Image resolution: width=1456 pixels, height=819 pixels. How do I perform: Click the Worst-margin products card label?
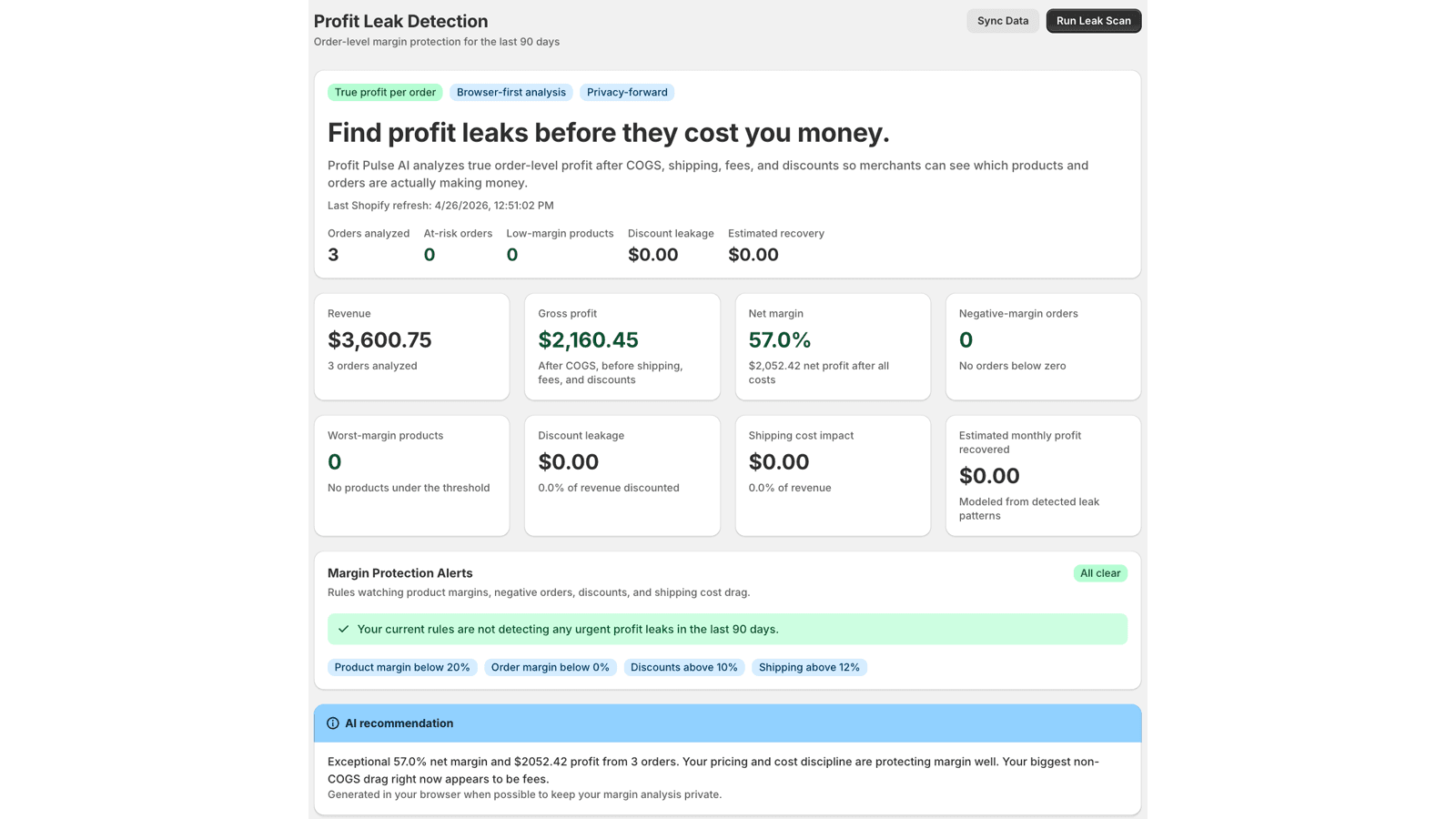tap(386, 435)
